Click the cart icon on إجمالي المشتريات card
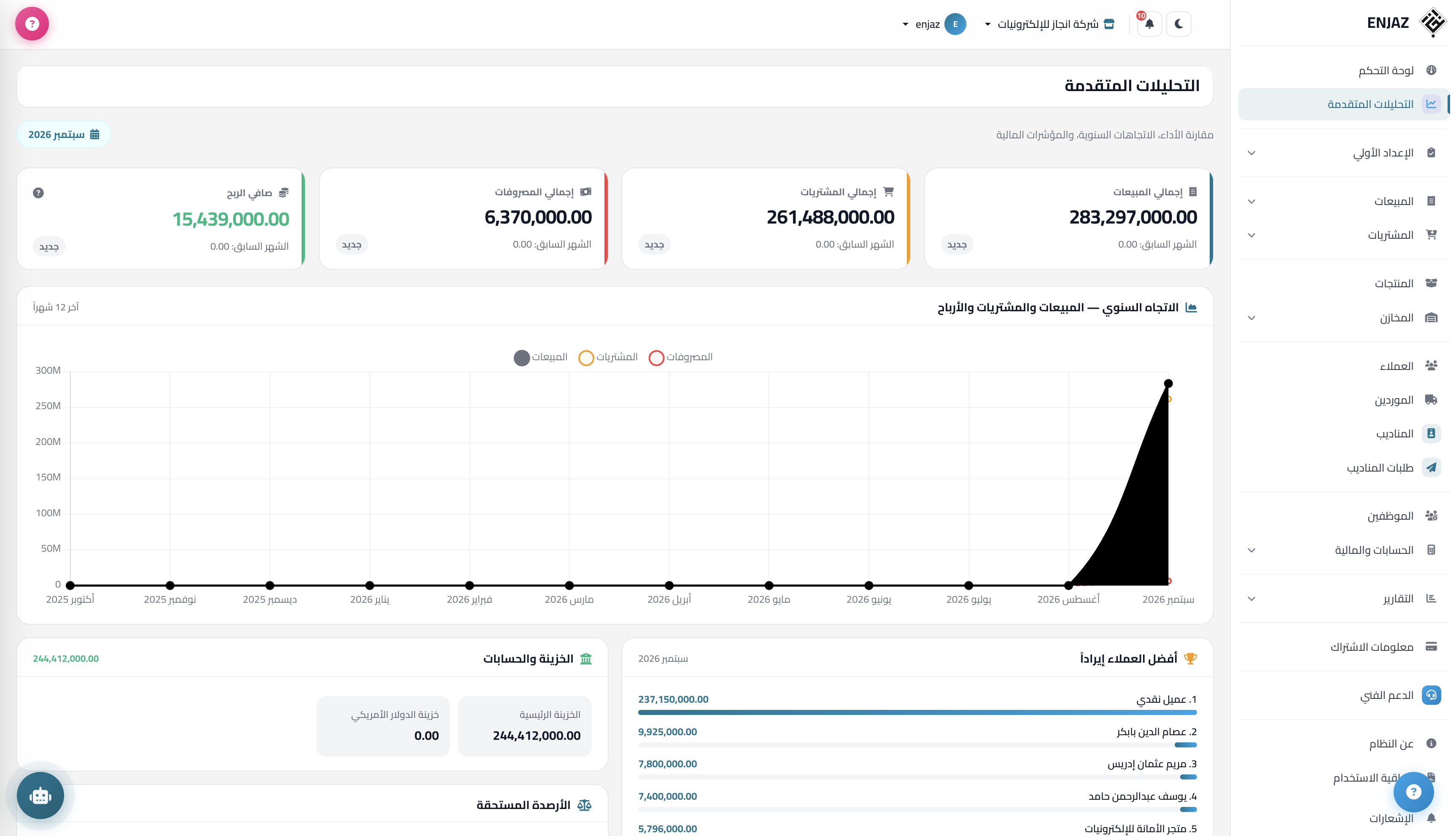This screenshot has height=836, width=1456. click(x=888, y=192)
